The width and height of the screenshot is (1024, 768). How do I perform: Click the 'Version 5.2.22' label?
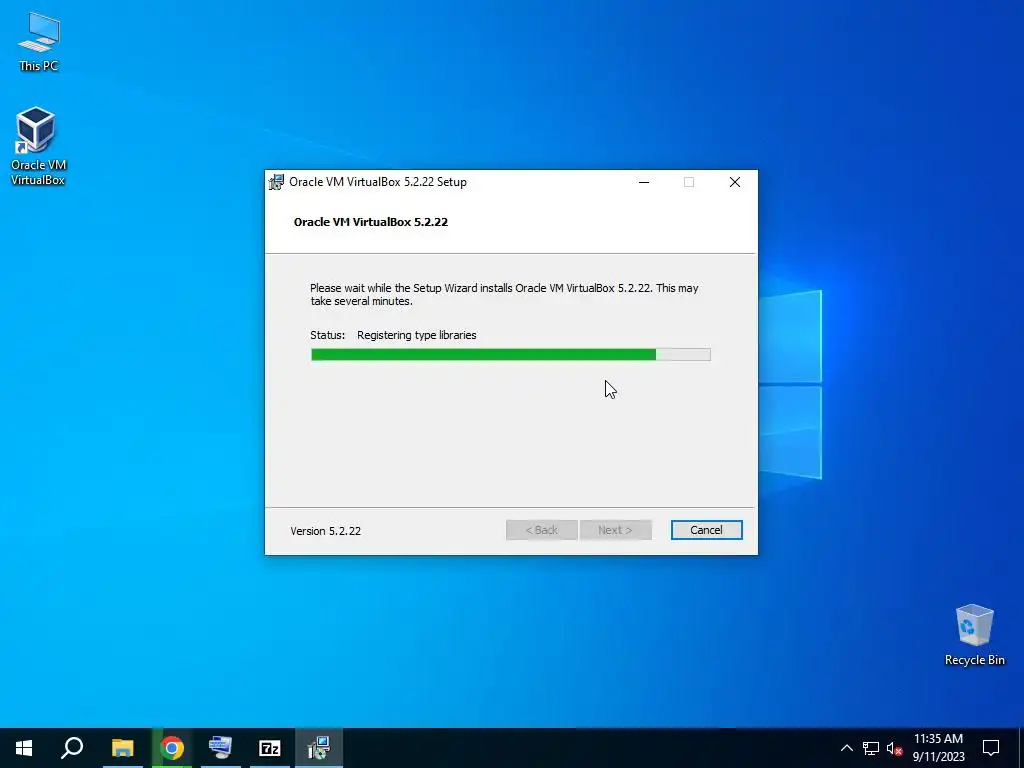tap(325, 531)
